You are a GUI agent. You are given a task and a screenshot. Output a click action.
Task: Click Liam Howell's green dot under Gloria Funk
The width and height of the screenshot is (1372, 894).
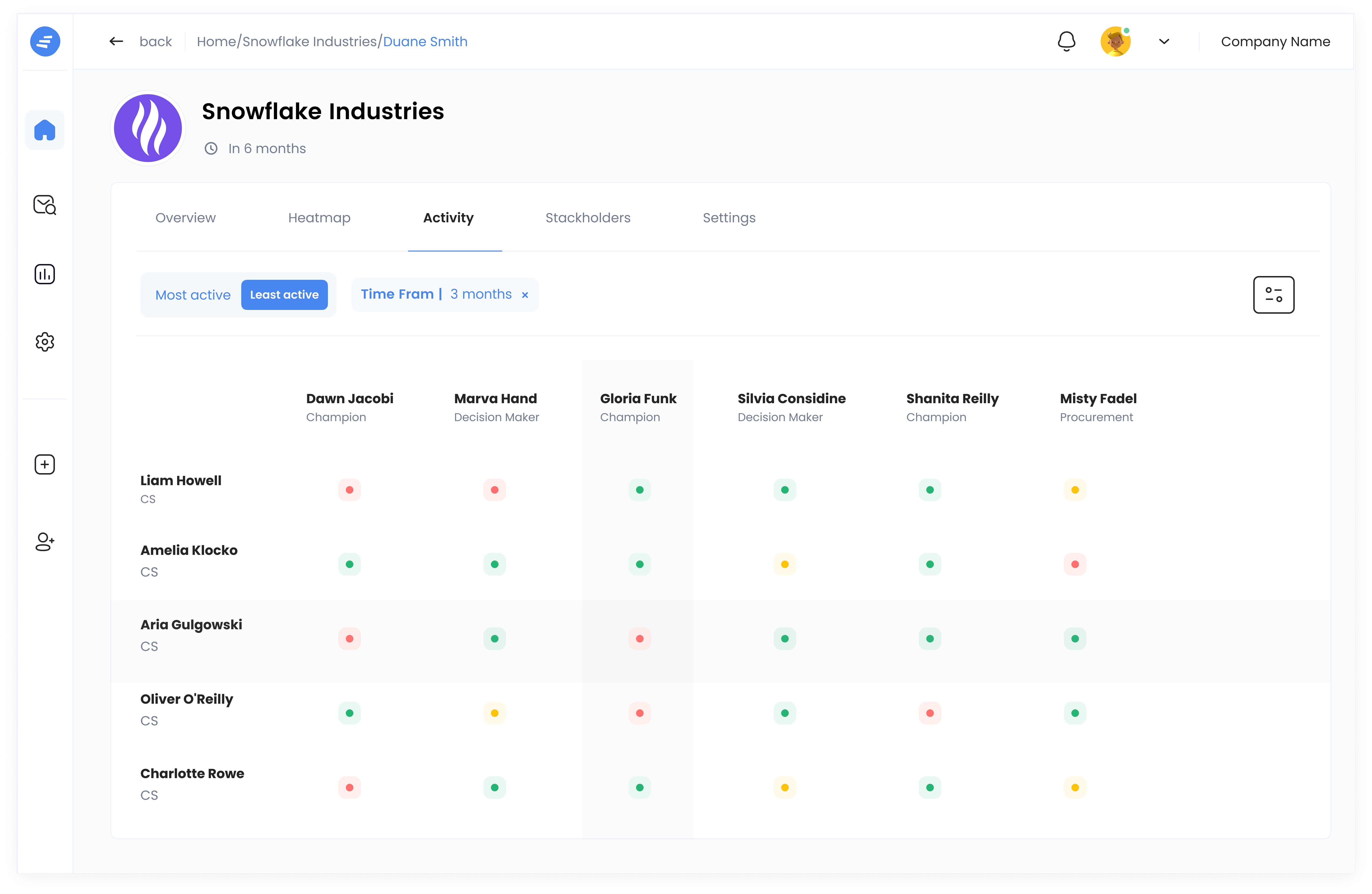click(640, 490)
